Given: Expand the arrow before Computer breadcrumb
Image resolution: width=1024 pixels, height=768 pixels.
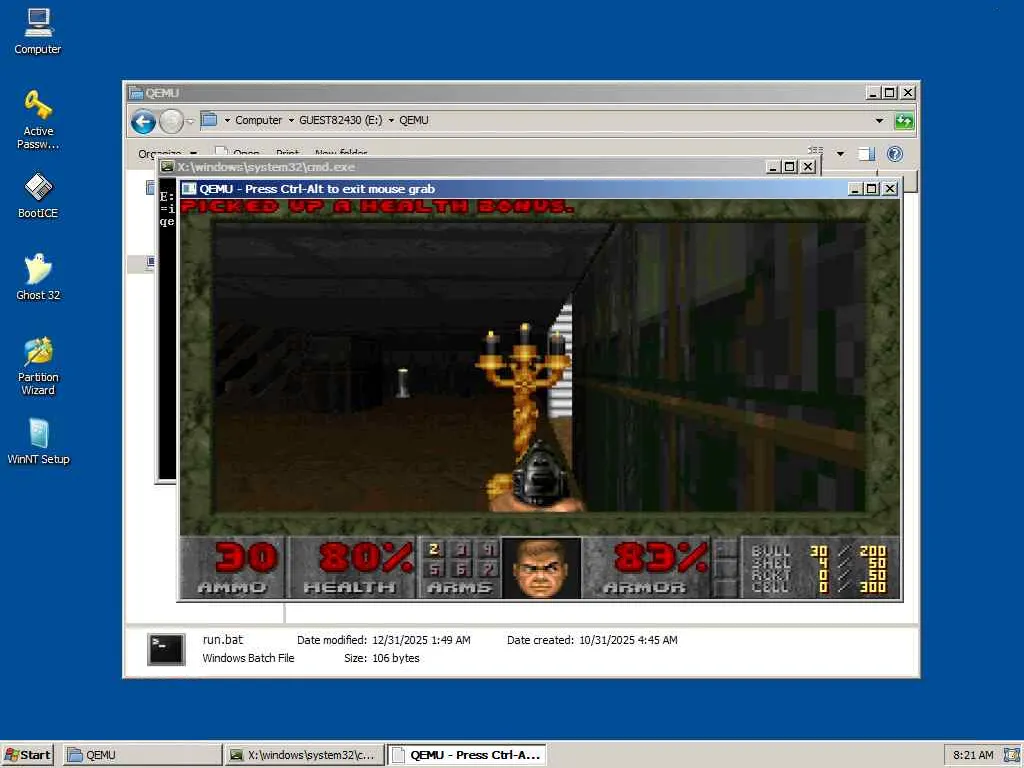Looking at the screenshot, I should click(227, 120).
